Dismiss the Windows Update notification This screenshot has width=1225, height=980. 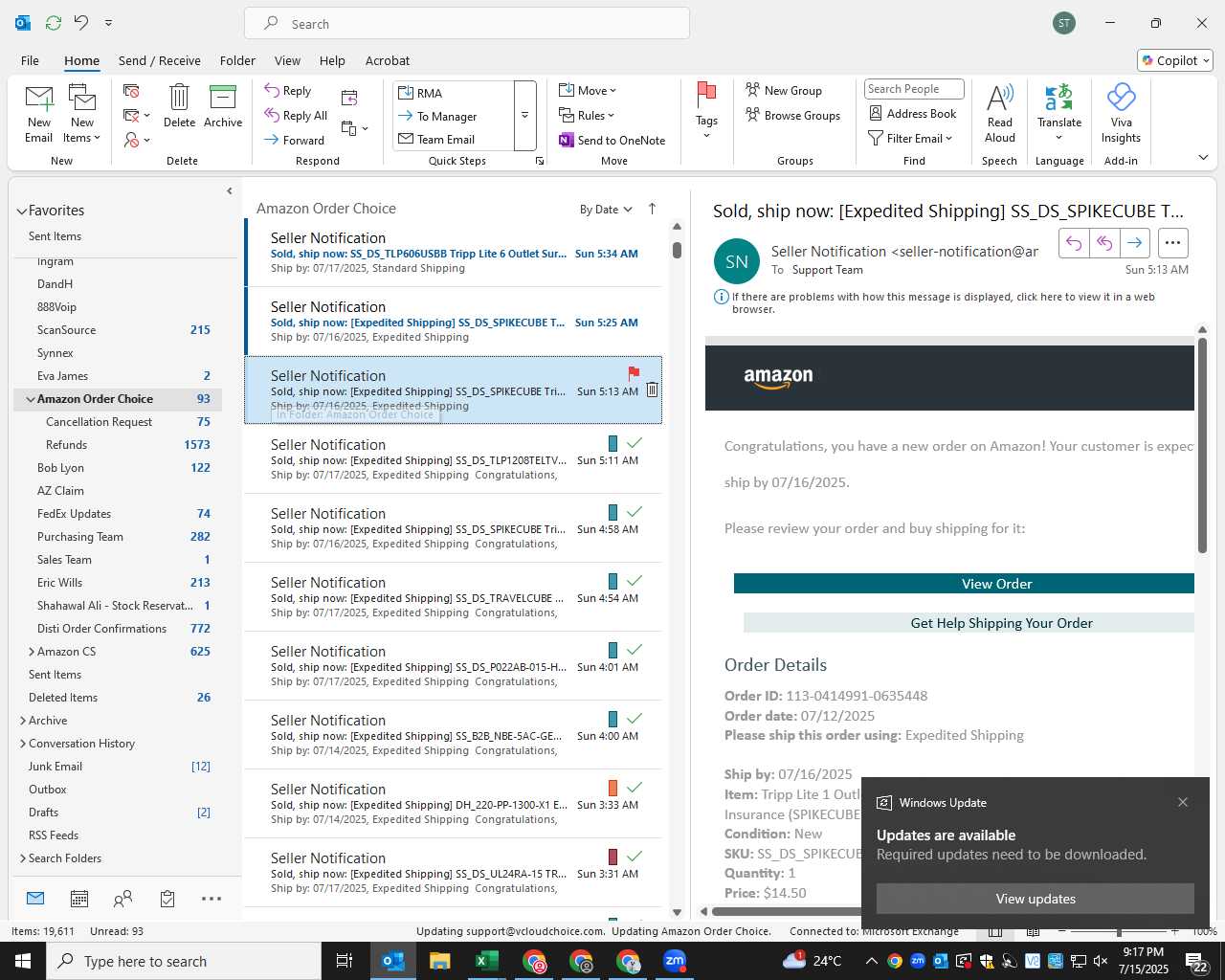(1183, 802)
